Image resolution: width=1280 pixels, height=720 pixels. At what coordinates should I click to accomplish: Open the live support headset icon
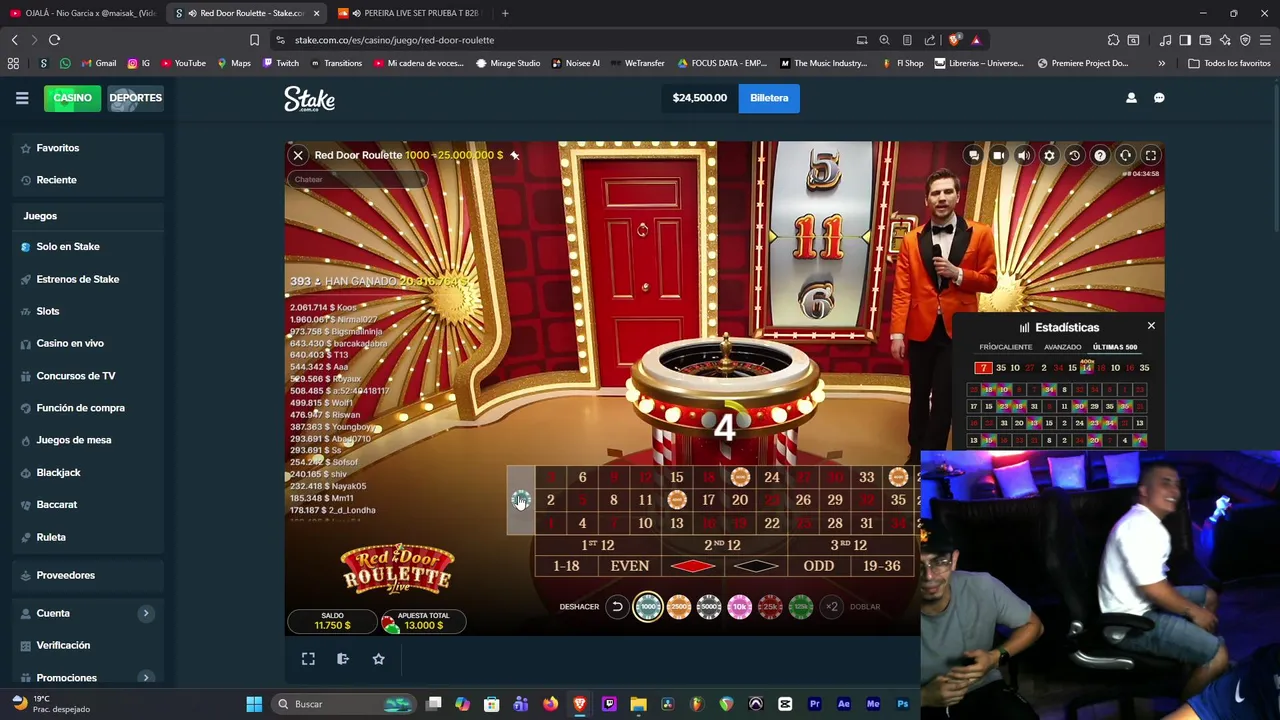coord(1125,155)
